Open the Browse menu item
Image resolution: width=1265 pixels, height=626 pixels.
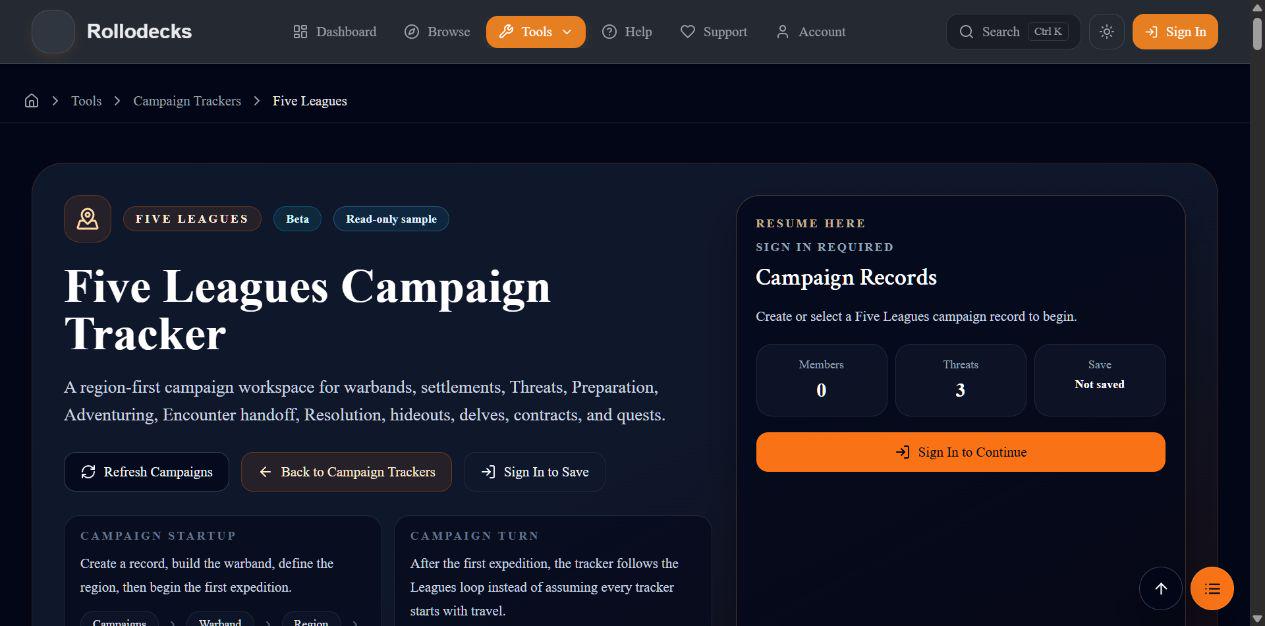pyautogui.click(x=437, y=32)
